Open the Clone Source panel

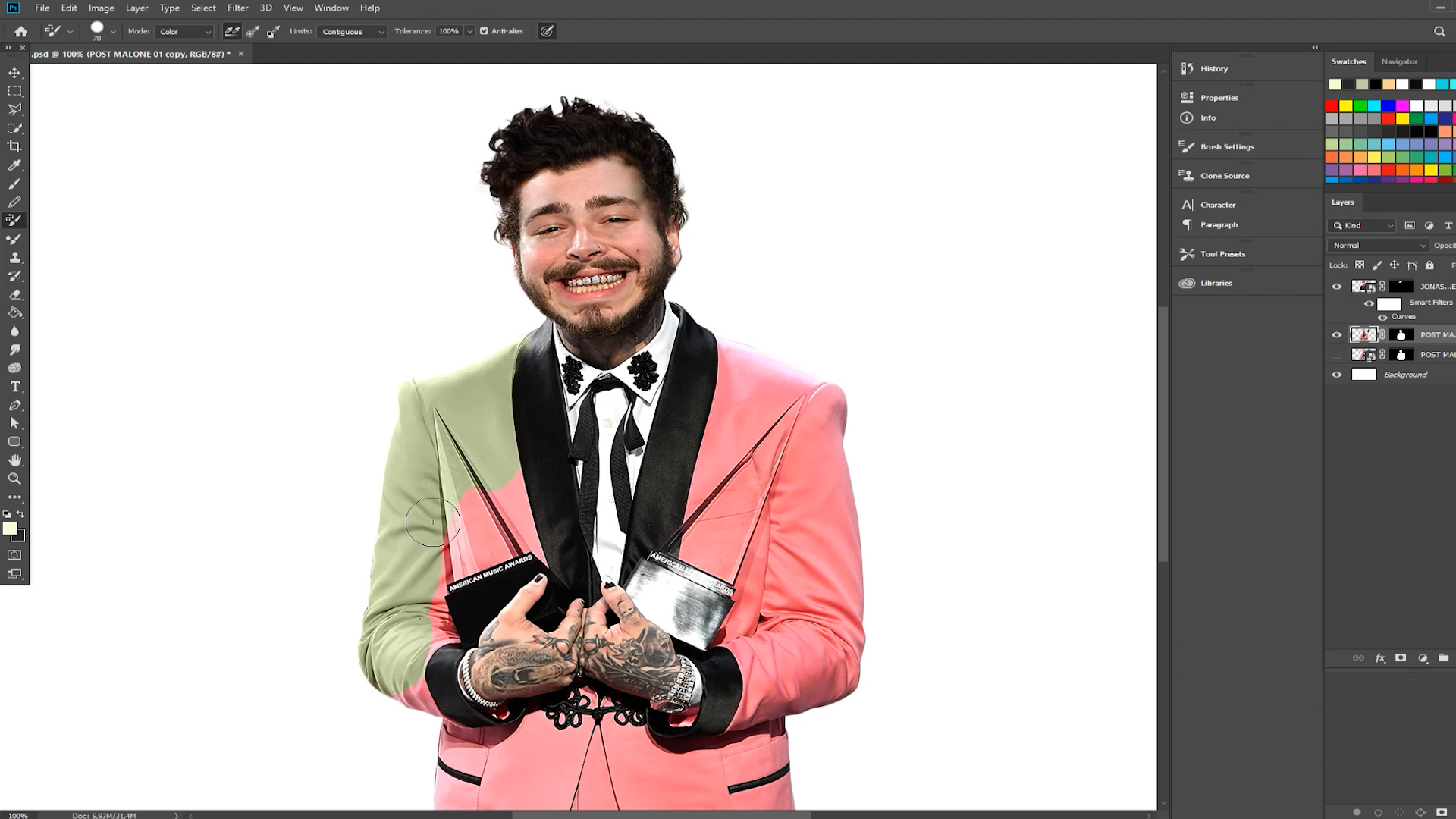(x=1224, y=175)
